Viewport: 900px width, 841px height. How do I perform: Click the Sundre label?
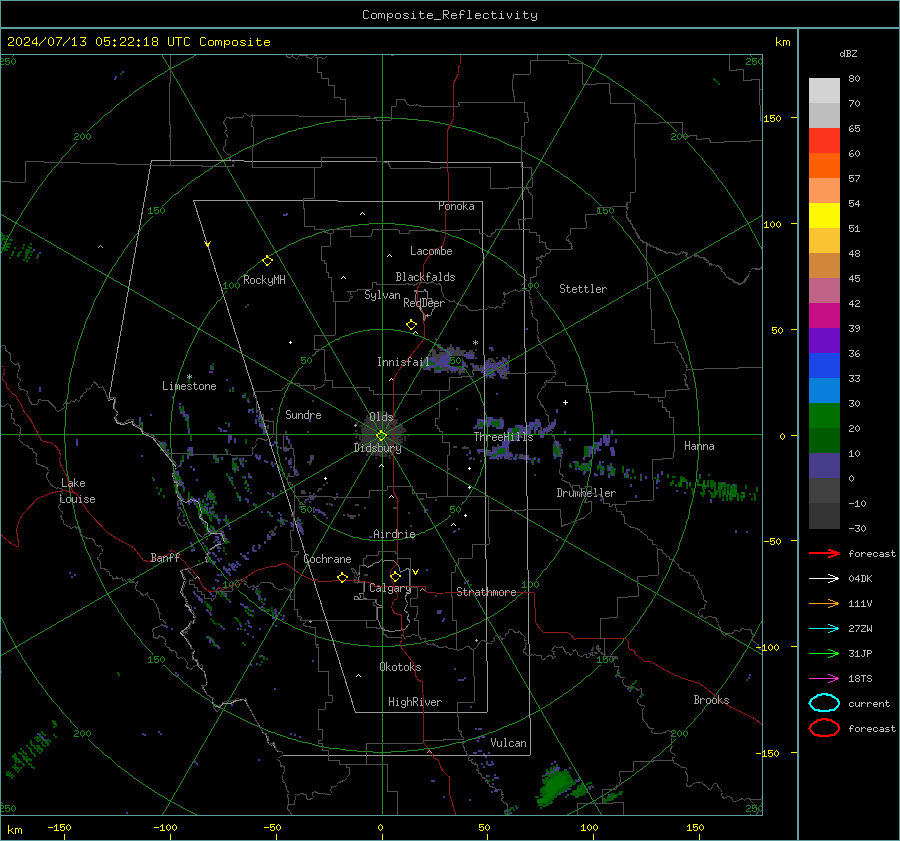tap(303, 415)
